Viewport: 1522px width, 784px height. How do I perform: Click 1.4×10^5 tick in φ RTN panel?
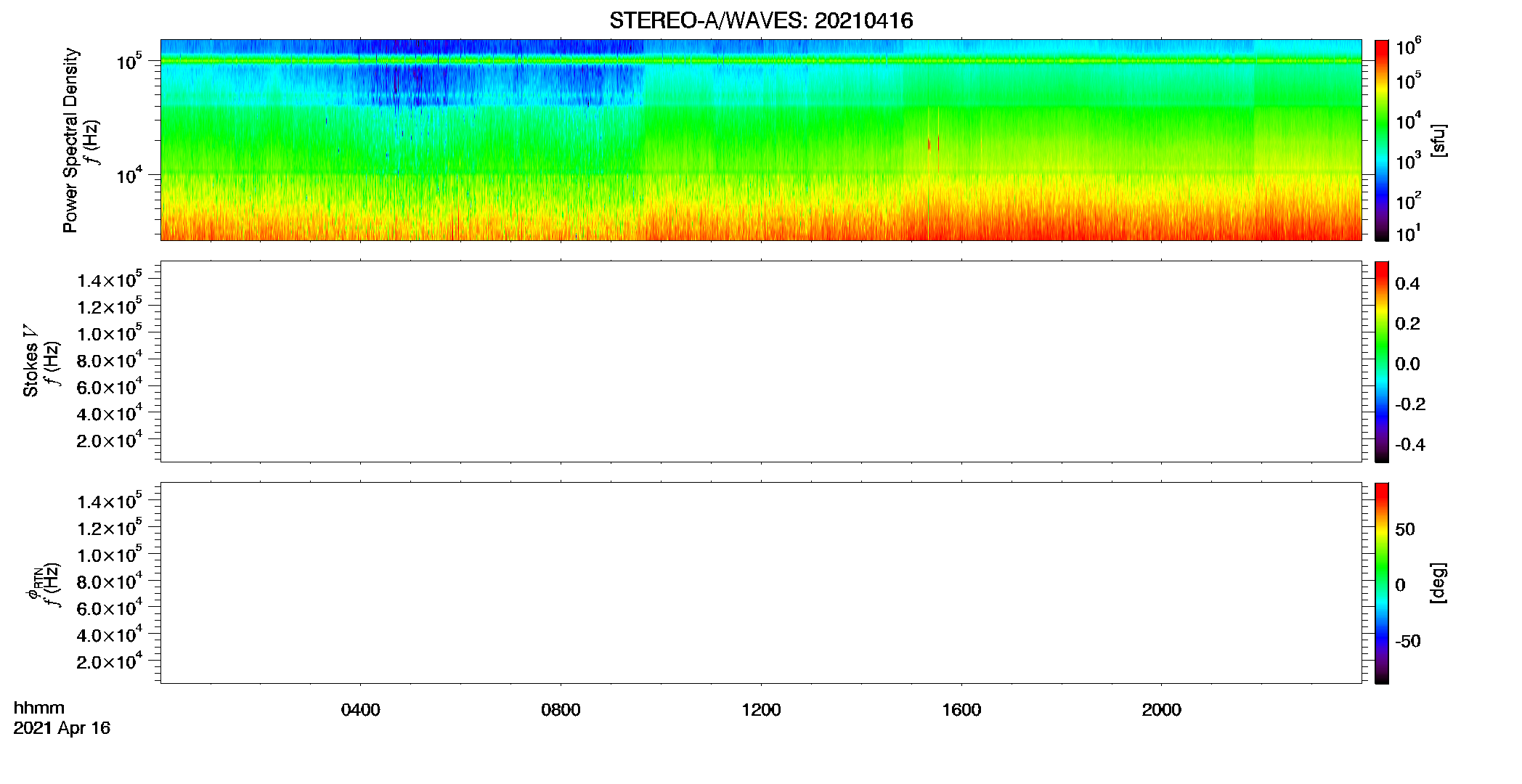[110, 501]
